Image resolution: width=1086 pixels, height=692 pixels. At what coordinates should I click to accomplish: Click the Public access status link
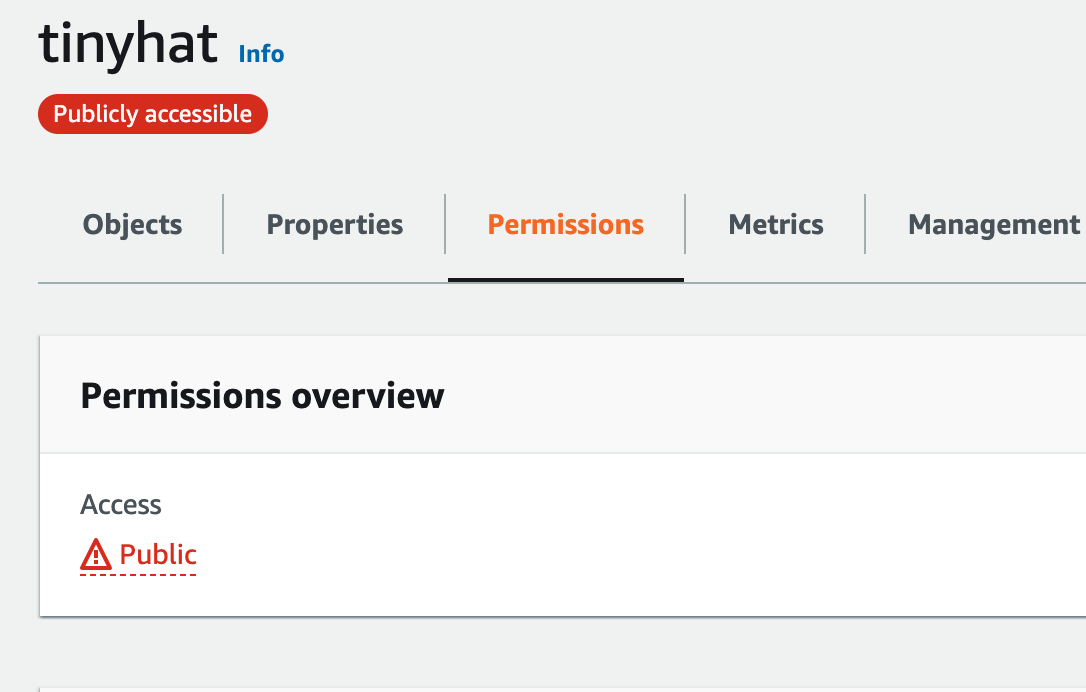tap(139, 555)
